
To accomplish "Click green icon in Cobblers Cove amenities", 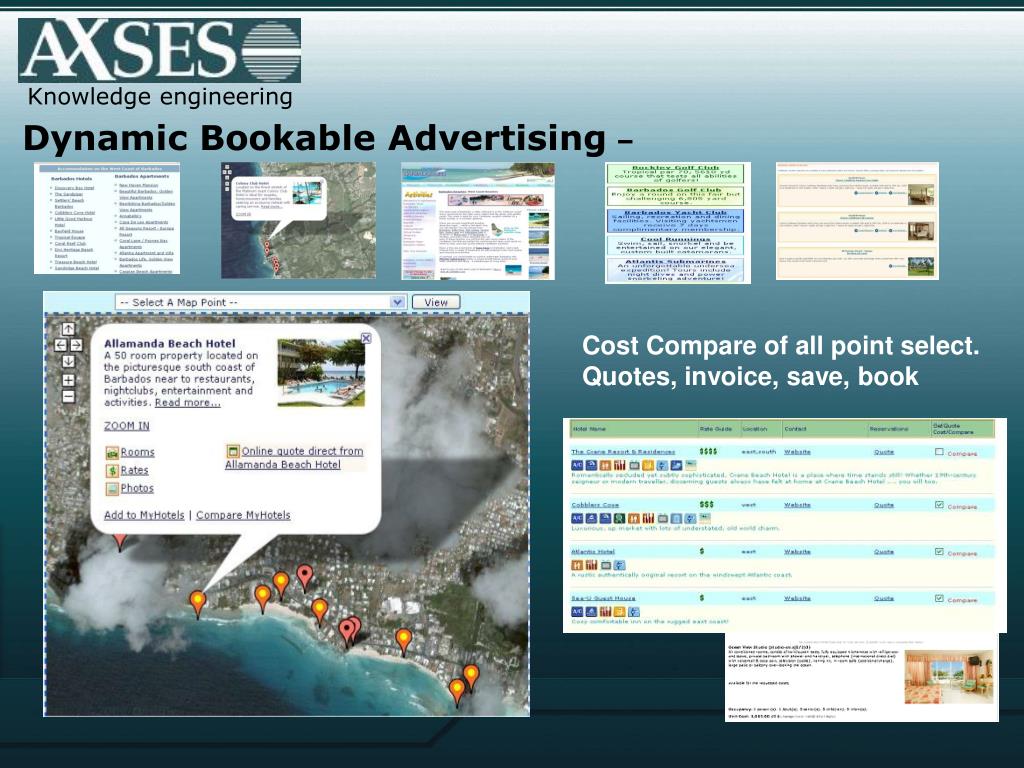I will point(619,519).
